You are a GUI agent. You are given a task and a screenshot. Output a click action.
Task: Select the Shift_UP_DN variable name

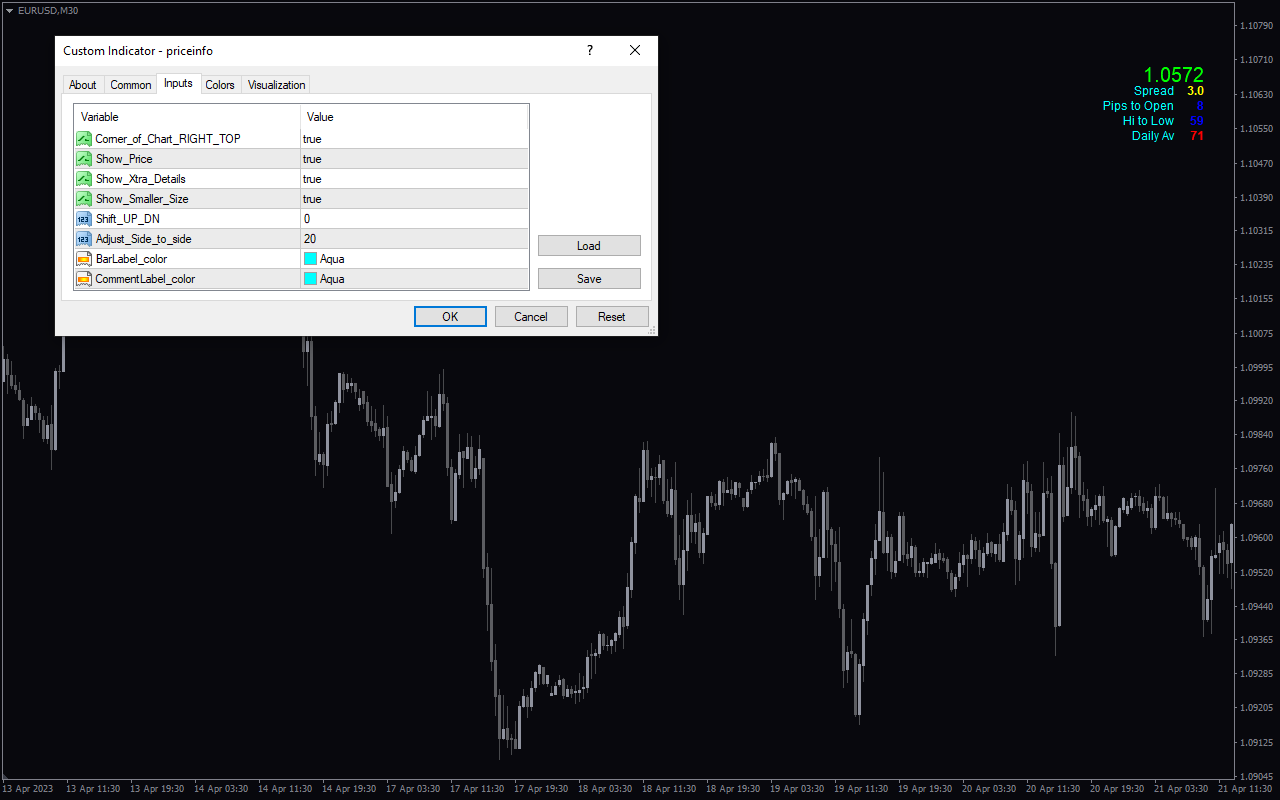tap(128, 219)
